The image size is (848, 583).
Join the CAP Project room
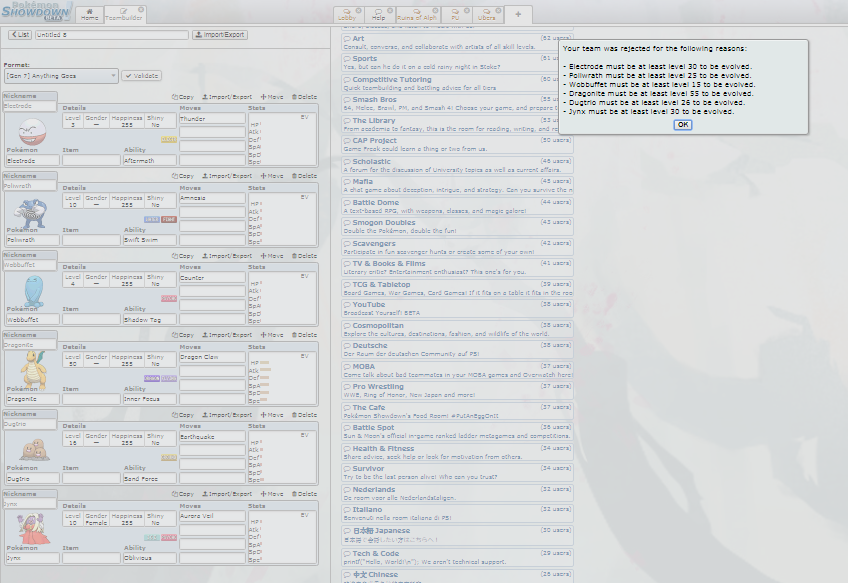[x=457, y=145]
